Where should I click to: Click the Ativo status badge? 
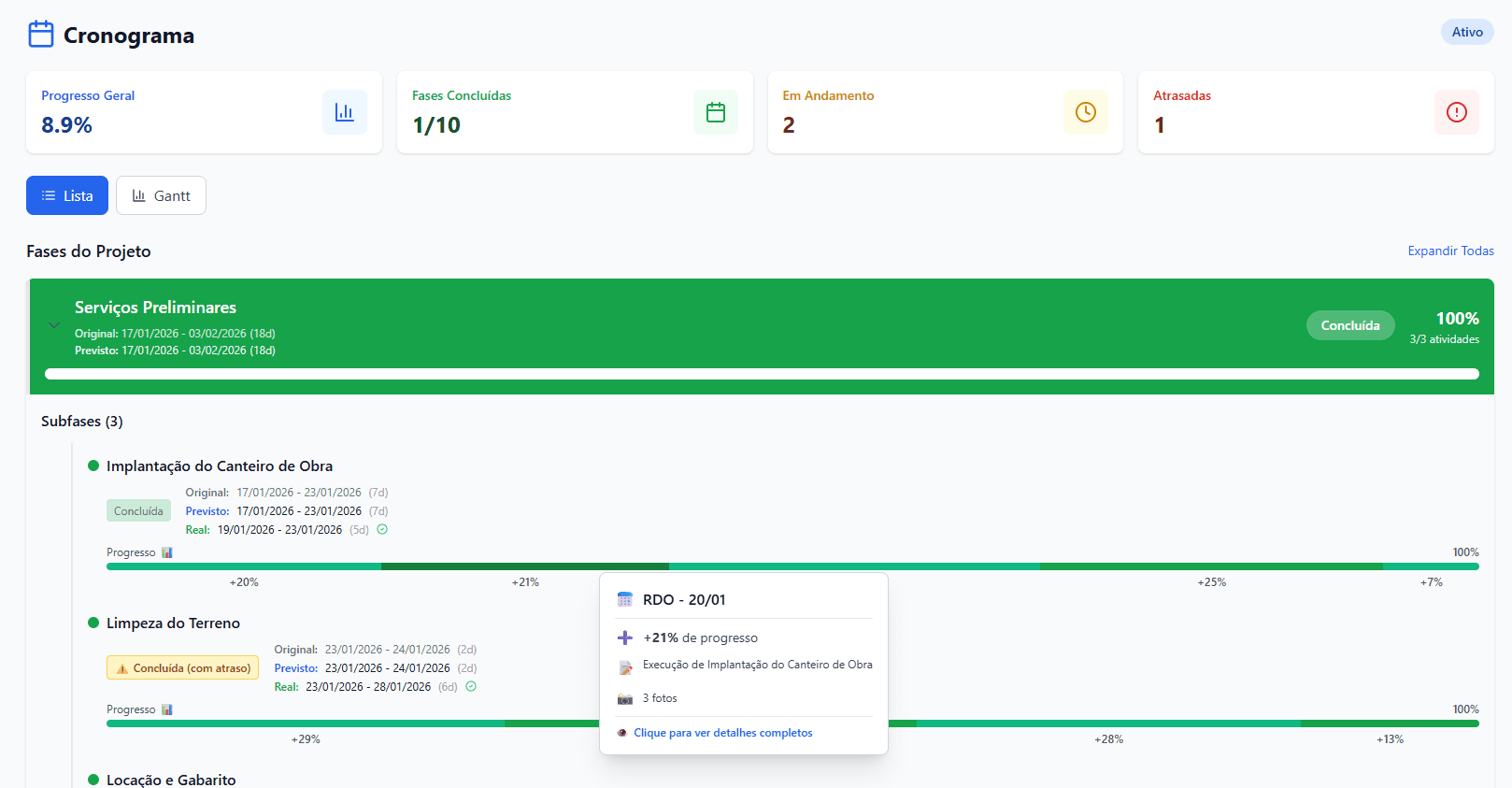(x=1466, y=32)
